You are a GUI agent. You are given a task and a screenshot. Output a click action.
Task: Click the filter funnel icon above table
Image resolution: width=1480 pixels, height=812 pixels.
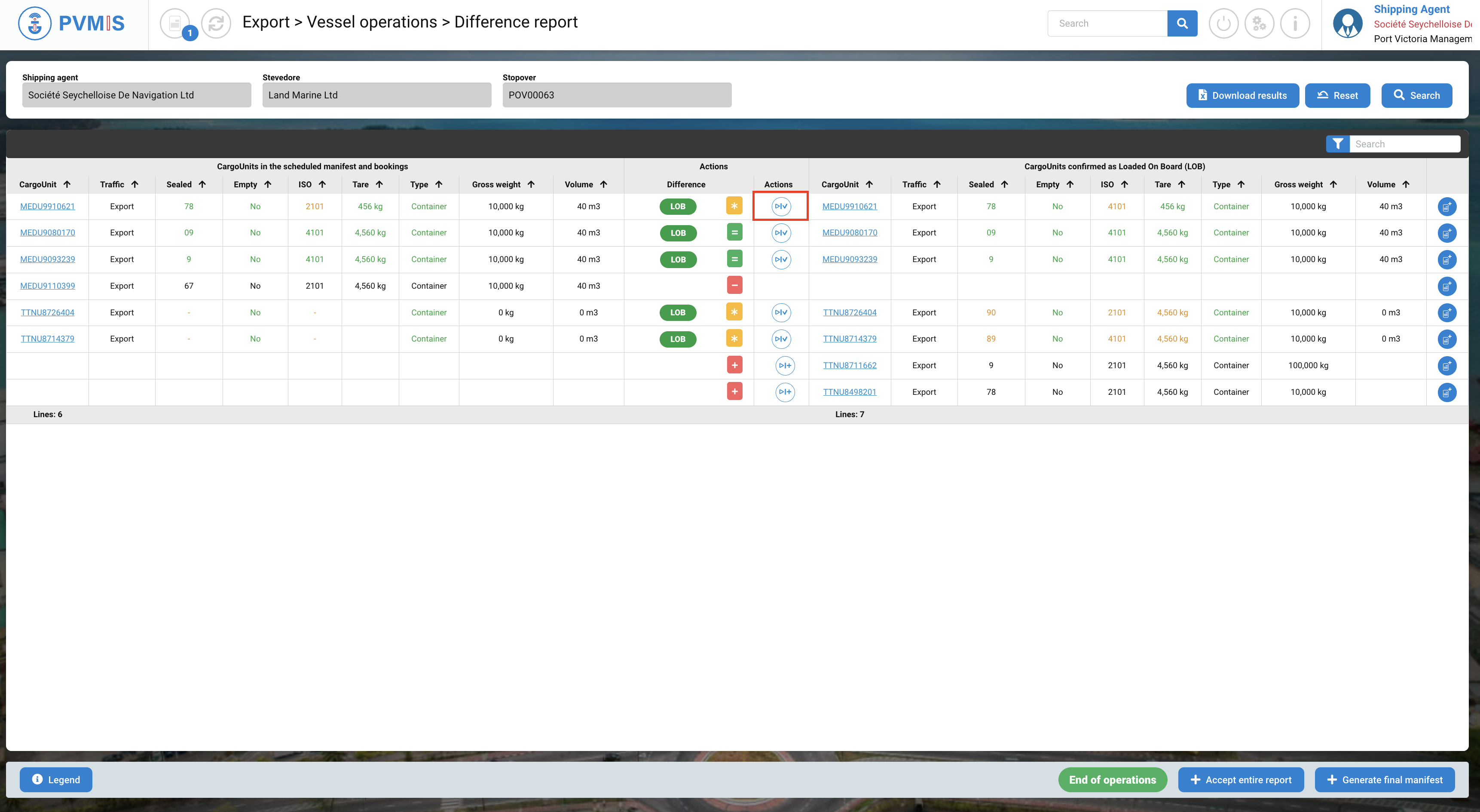pyautogui.click(x=1337, y=144)
